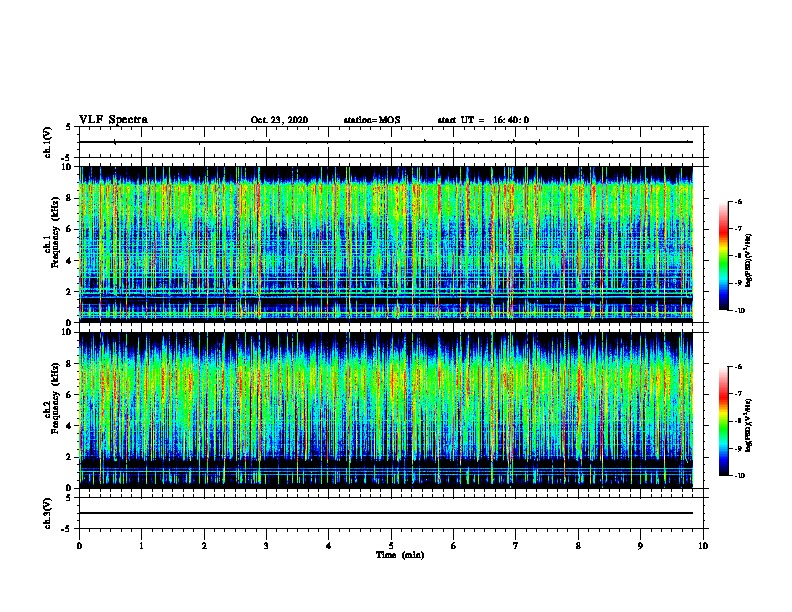The image size is (792, 612).
Task: Click the "ch.3(V)" axis label
Action: [47, 513]
